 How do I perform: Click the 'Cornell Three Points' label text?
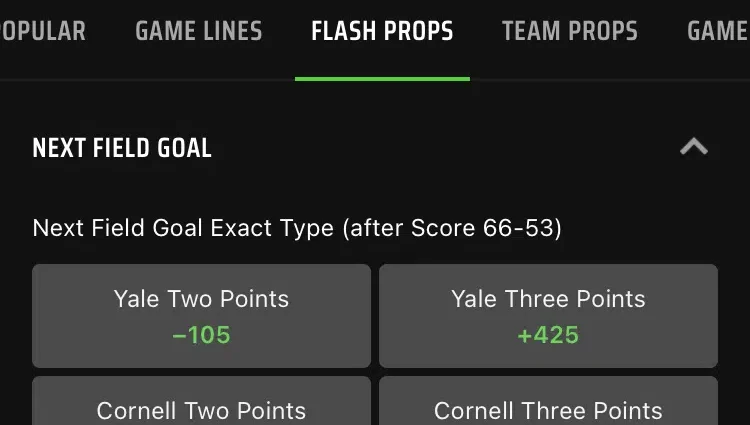click(548, 411)
